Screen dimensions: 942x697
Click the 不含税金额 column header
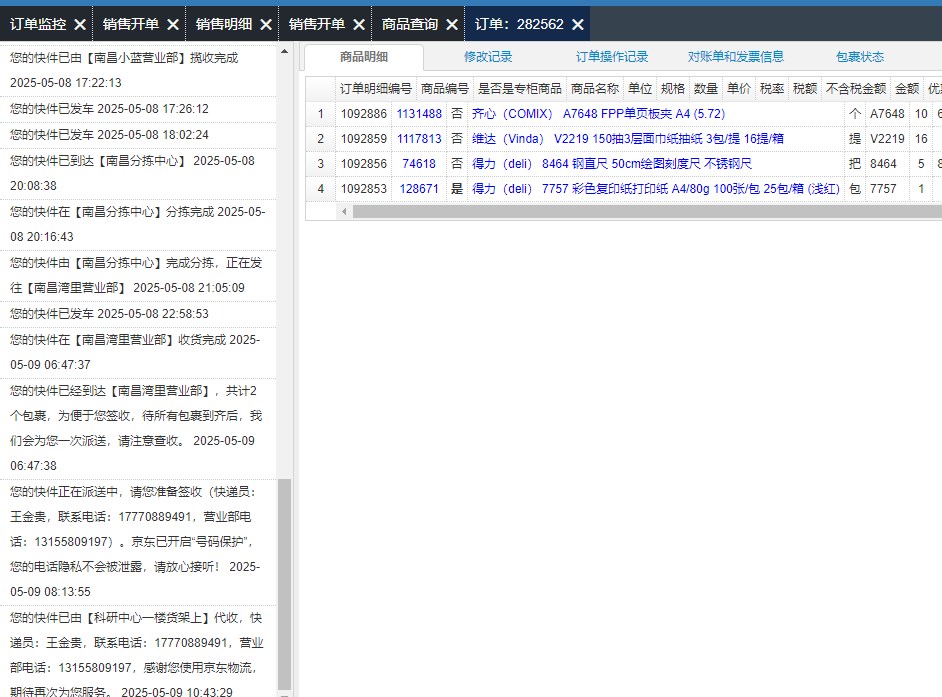[856, 89]
